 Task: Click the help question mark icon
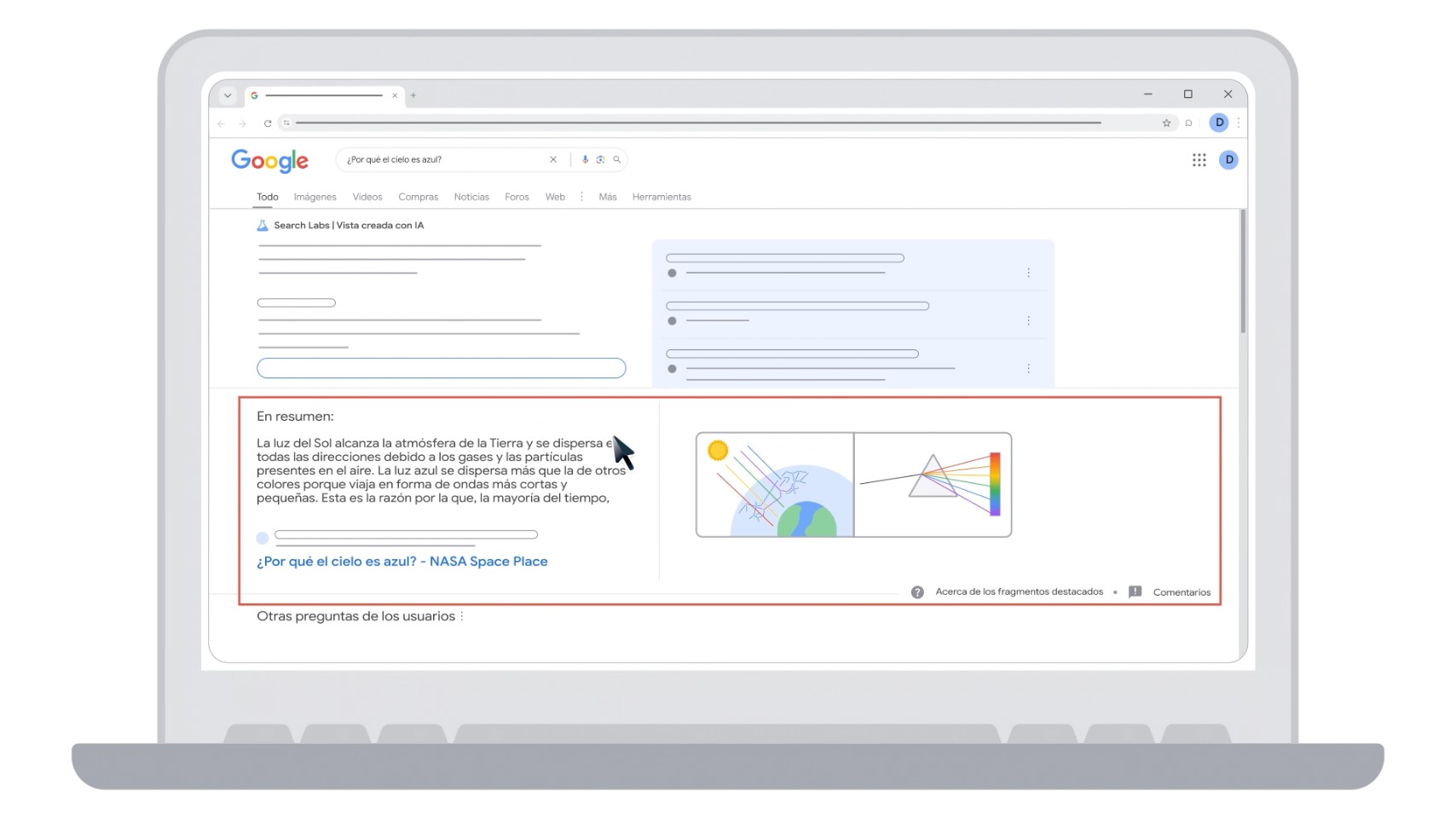(x=917, y=591)
